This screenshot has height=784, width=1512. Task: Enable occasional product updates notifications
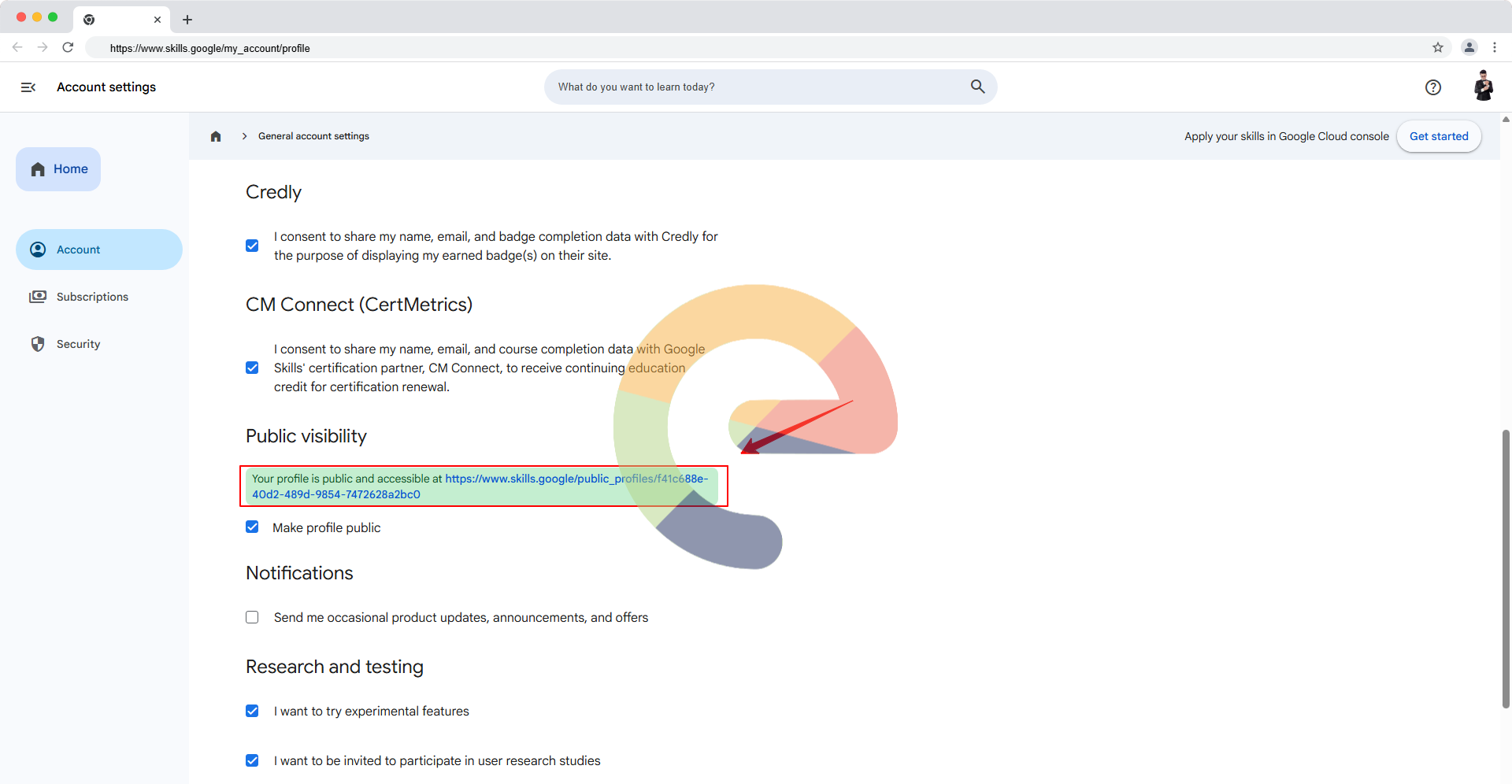tap(252, 617)
